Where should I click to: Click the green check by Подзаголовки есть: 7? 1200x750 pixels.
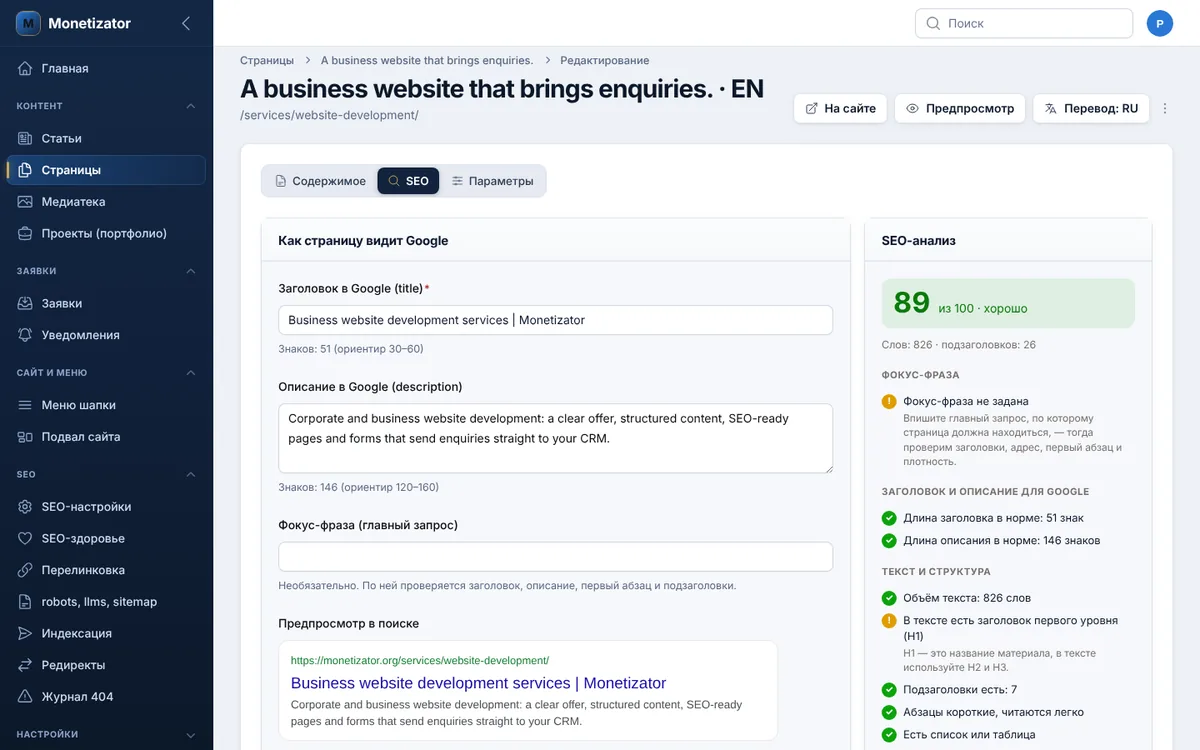pyautogui.click(x=889, y=690)
